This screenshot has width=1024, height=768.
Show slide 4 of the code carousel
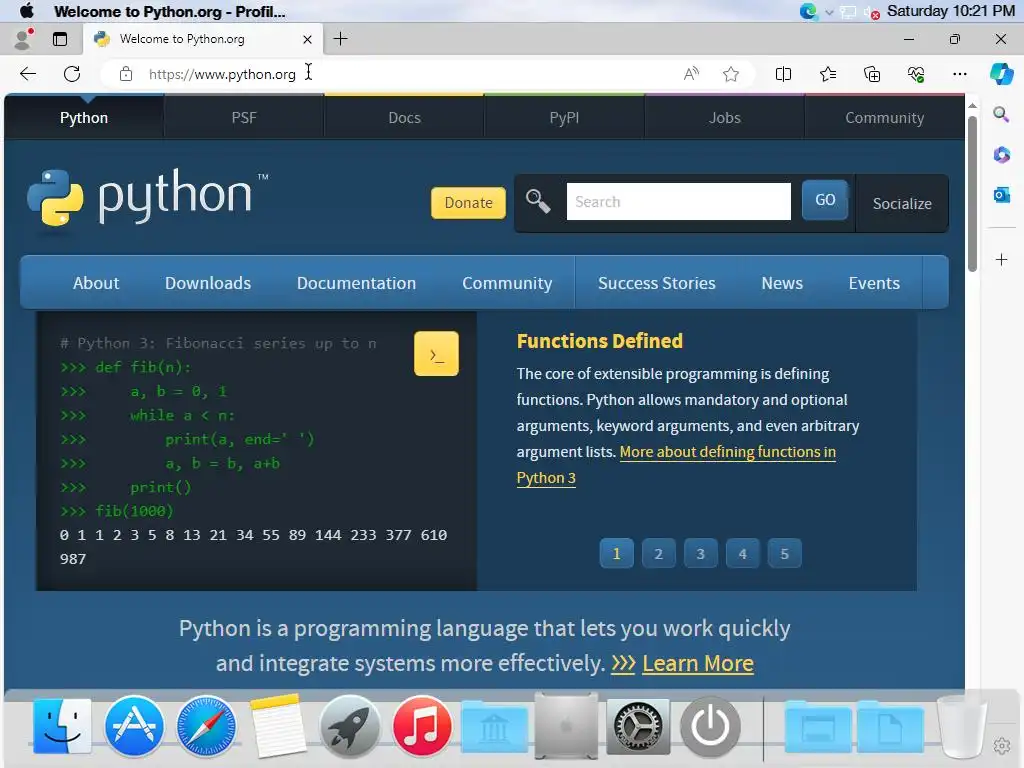tap(743, 554)
